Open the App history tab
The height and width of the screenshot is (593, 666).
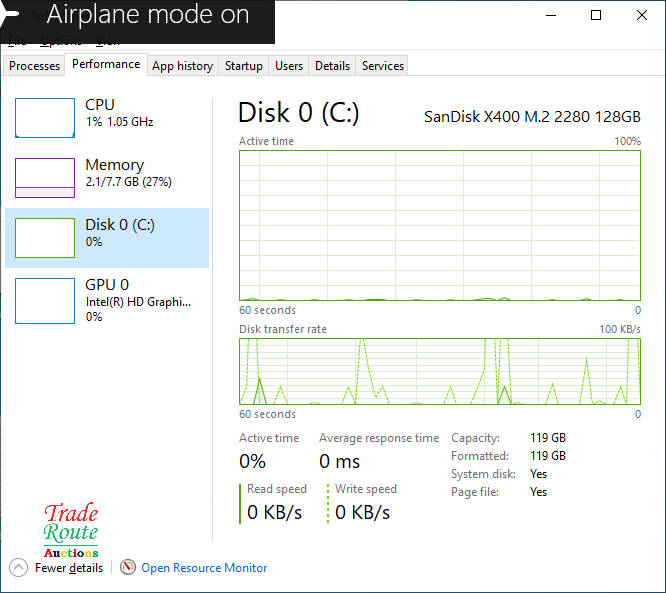(x=182, y=66)
